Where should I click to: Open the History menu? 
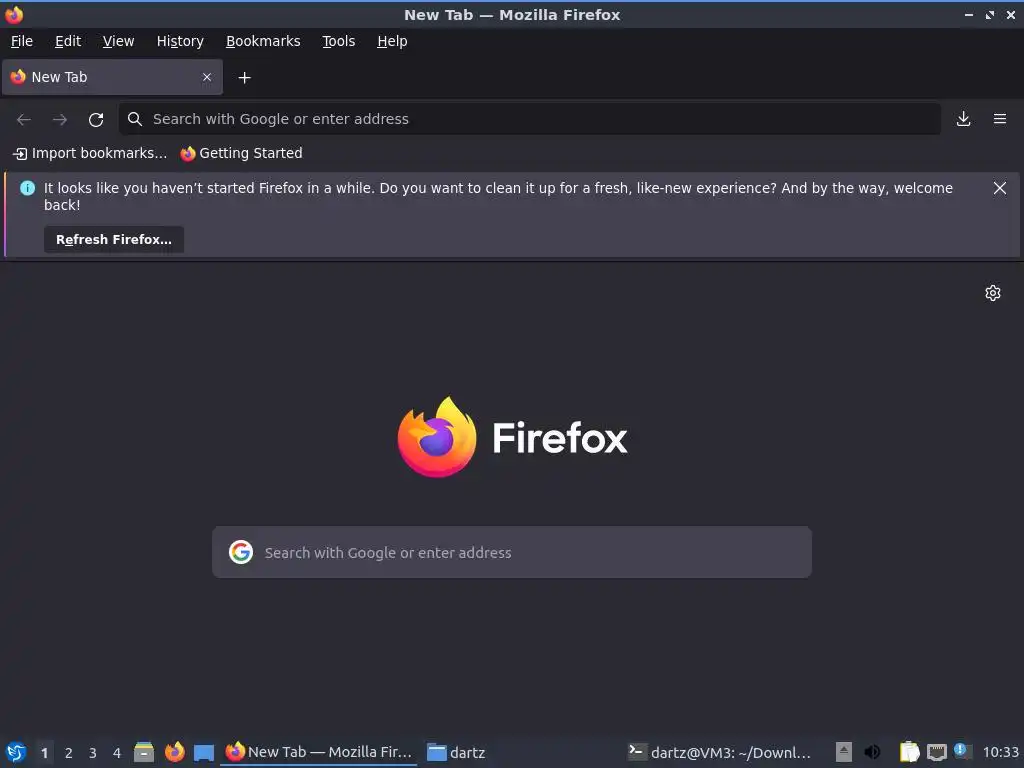coord(180,41)
